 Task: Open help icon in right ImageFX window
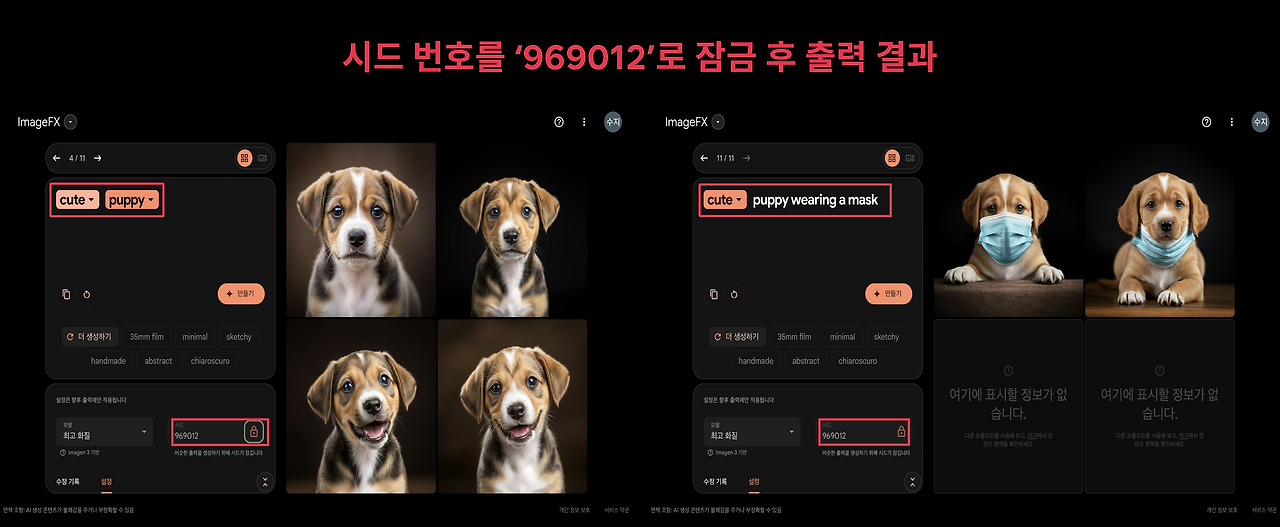point(1207,122)
